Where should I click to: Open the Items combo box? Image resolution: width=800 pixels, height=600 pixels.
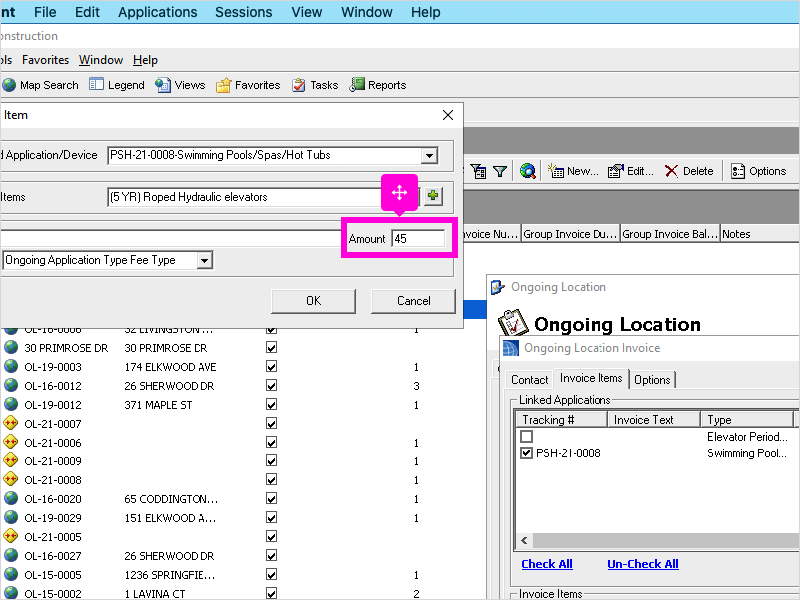pos(263,197)
